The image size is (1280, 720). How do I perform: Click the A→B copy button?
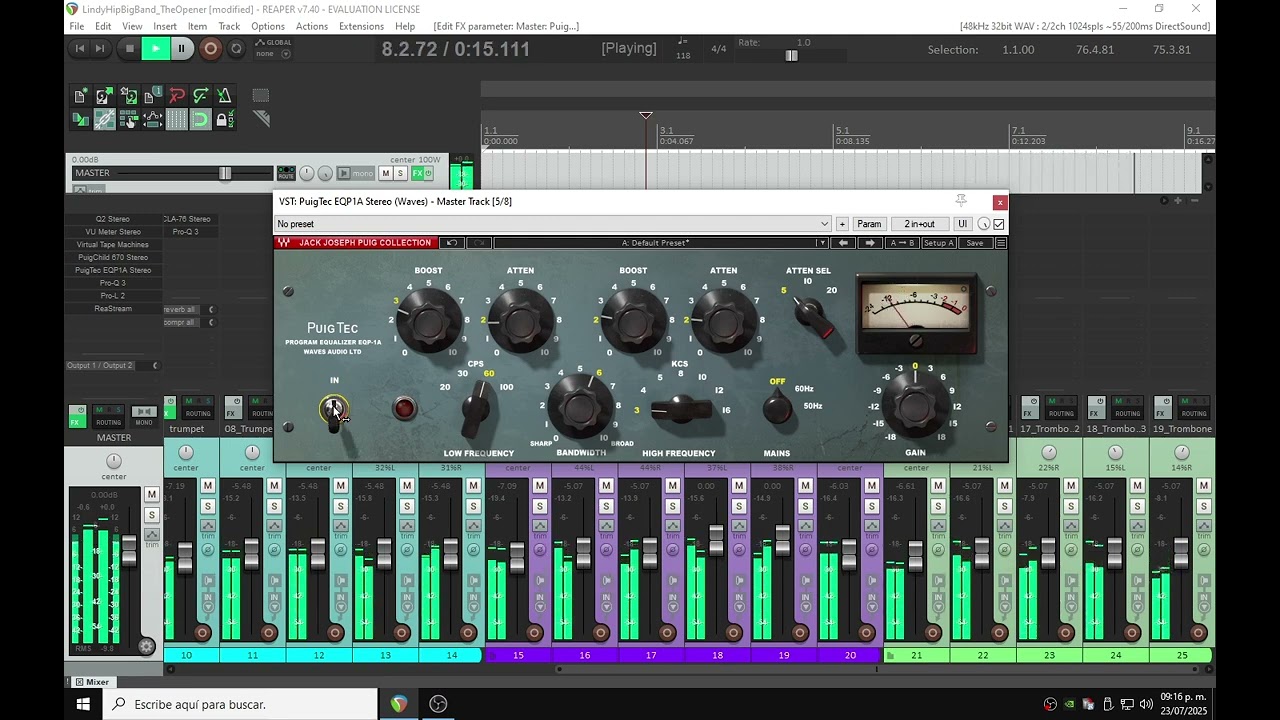click(901, 243)
